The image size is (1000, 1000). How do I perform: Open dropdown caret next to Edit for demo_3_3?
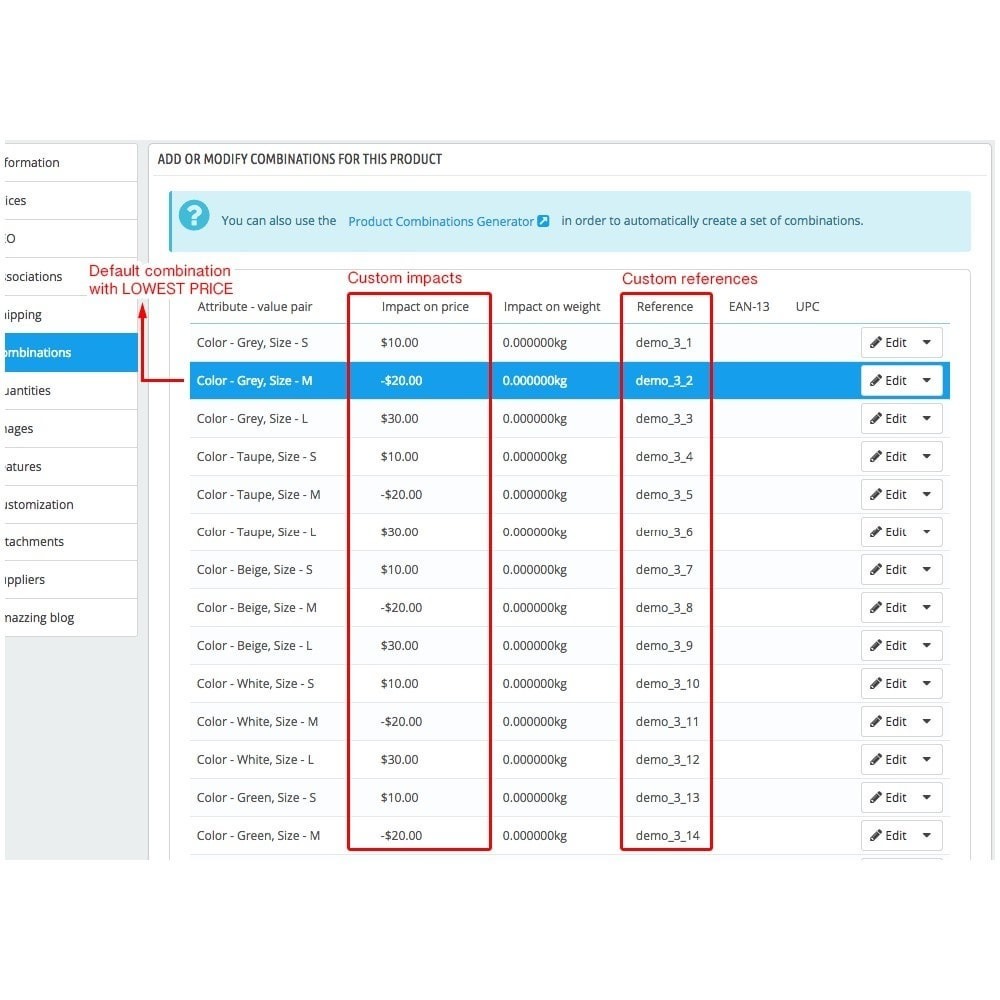(926, 419)
